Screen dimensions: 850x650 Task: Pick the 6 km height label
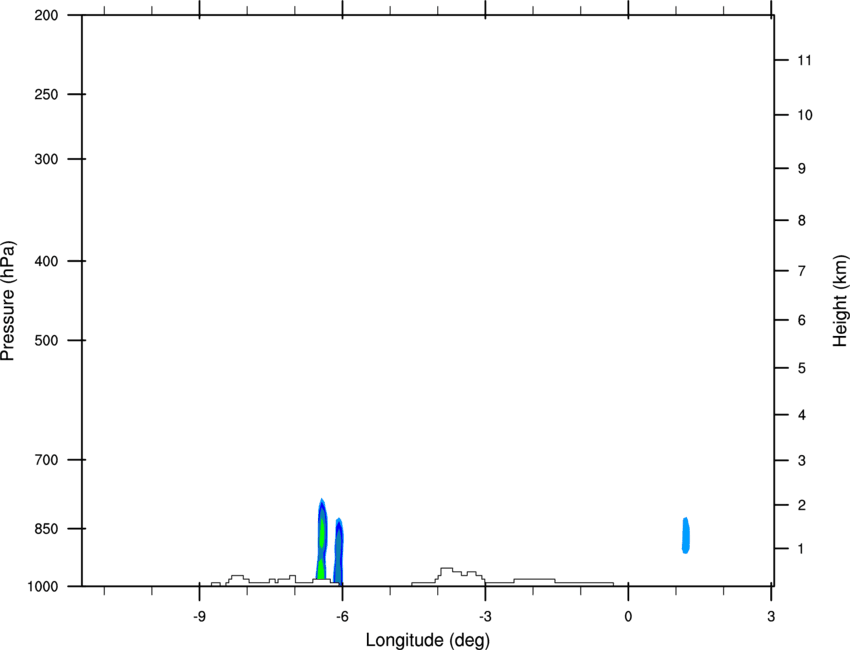(801, 320)
